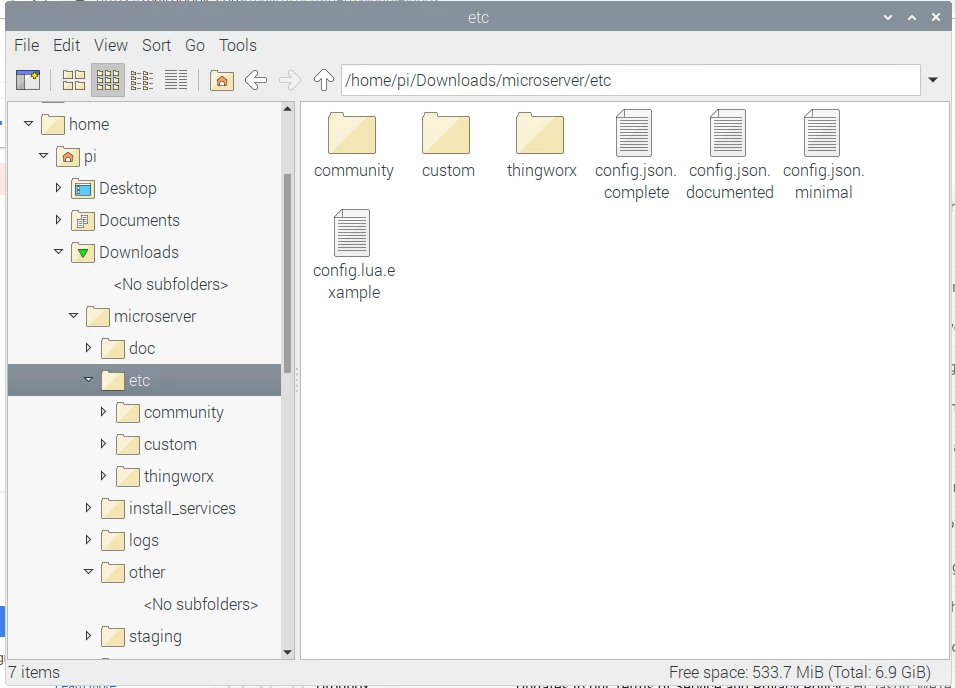Screen dimensions: 955x688
Task: Switch to icon view mode
Action: [x=74, y=80]
